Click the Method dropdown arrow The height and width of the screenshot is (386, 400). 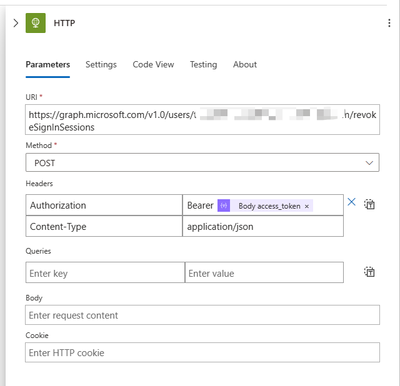click(369, 163)
